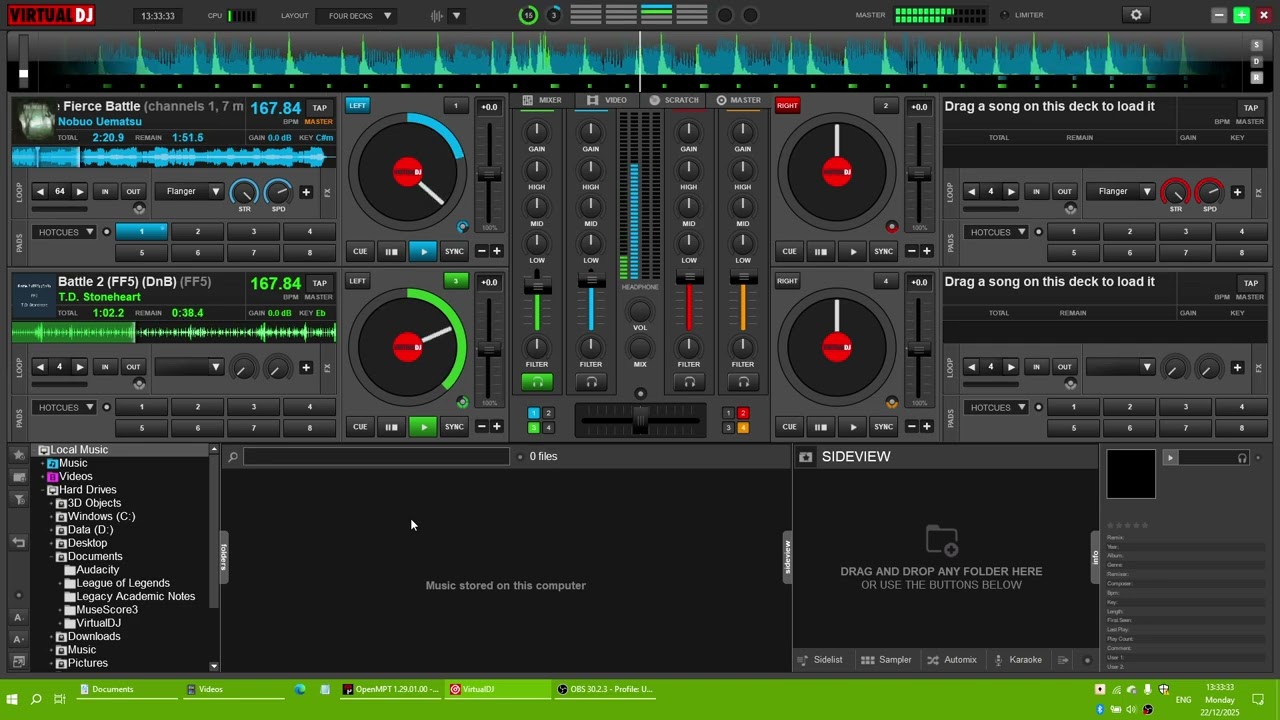Collapse the Documents folder node
This screenshot has height=720, width=1280.
[x=52, y=557]
